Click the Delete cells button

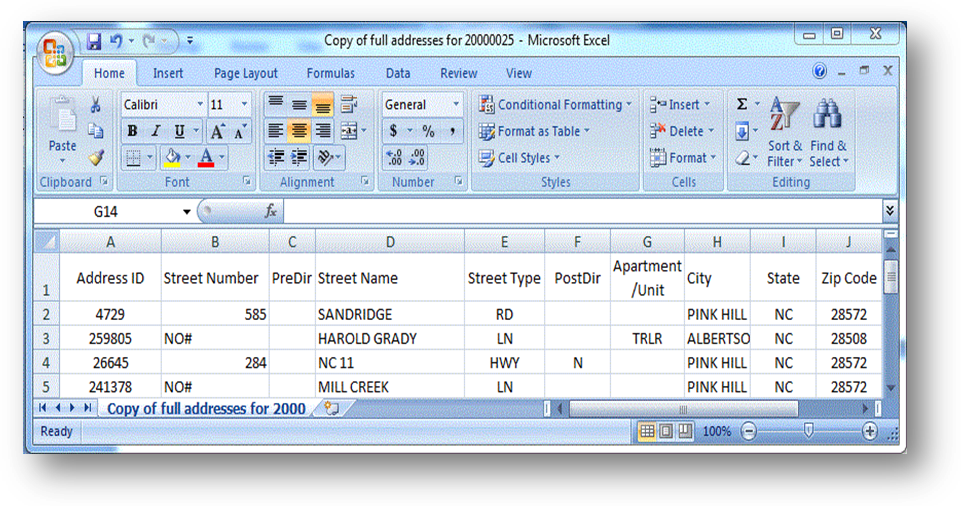(682, 131)
